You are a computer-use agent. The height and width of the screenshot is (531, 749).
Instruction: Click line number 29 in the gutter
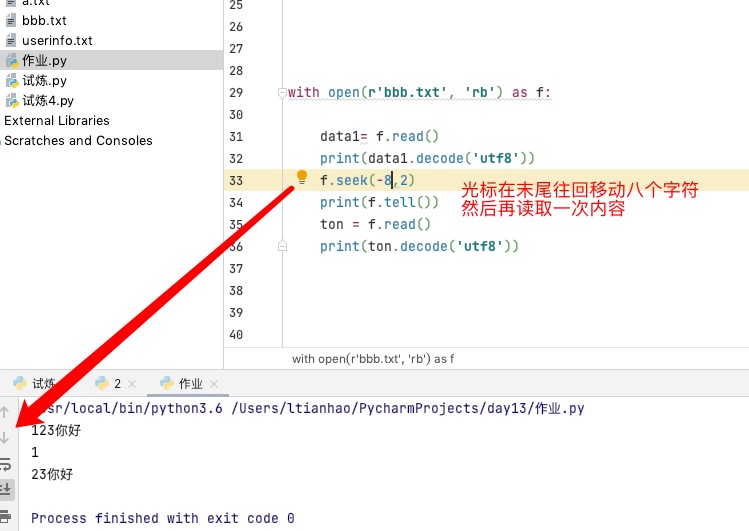(236, 93)
